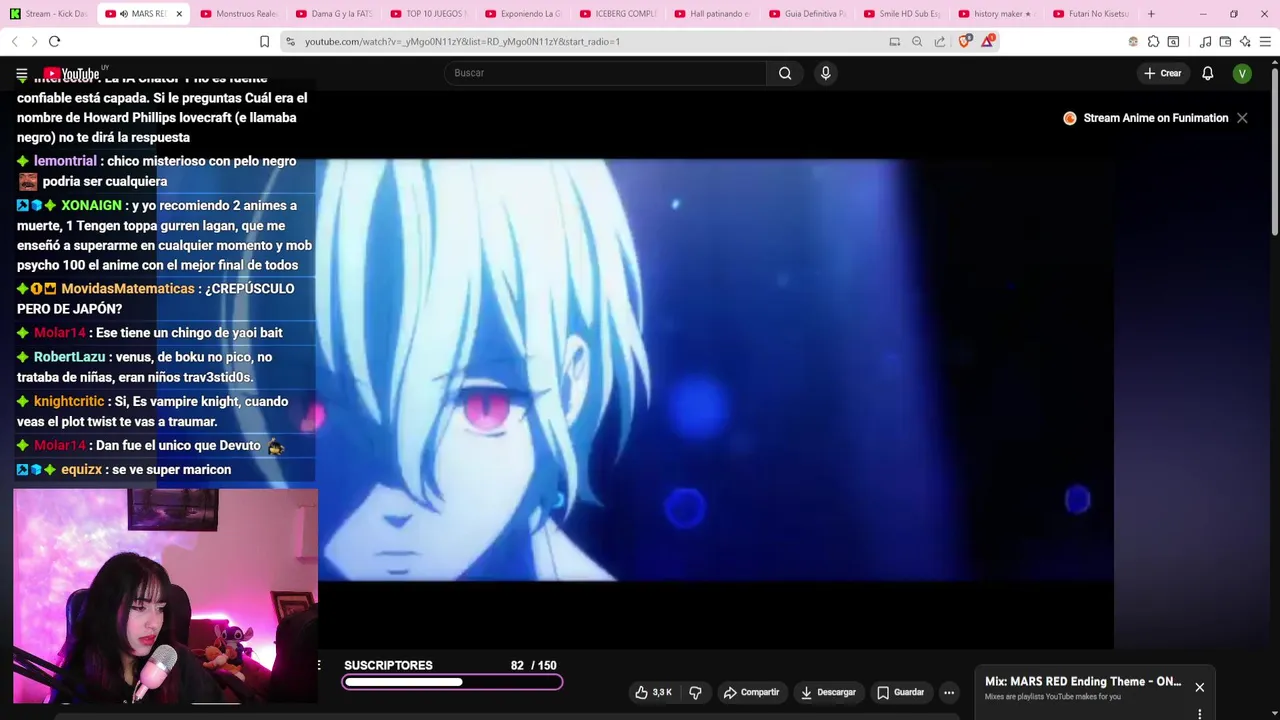Open YouTube notifications bell
Image resolution: width=1280 pixels, height=720 pixels.
[1208, 73]
